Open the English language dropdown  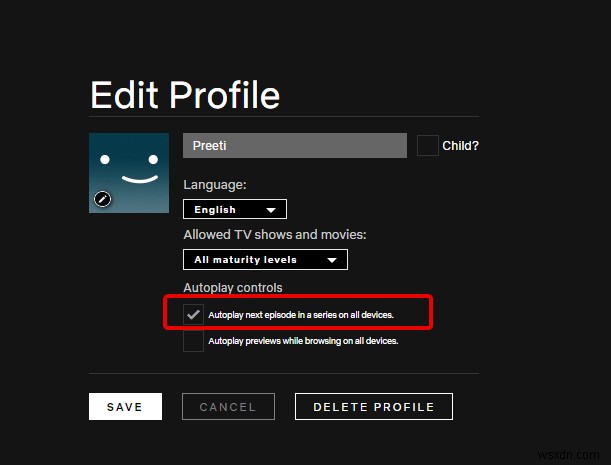(x=234, y=210)
